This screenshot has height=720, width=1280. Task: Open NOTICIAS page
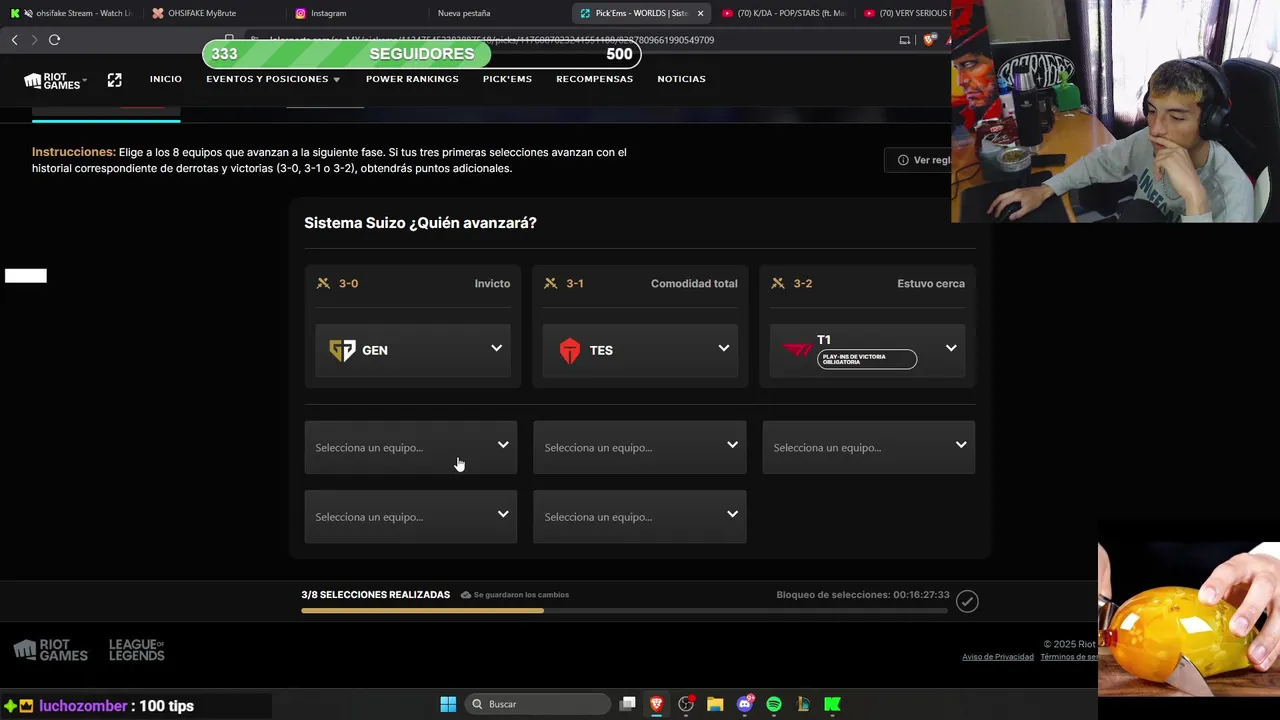(x=681, y=79)
